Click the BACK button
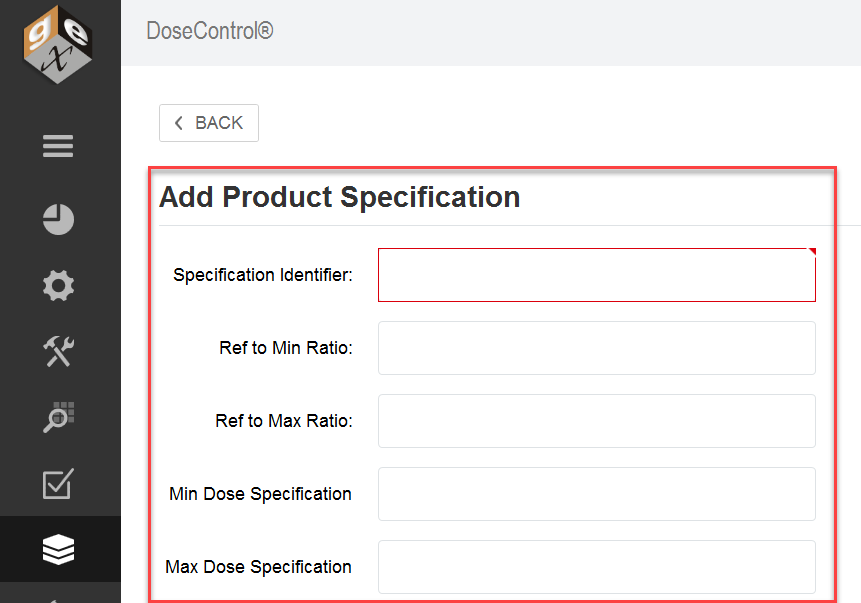 tap(209, 123)
